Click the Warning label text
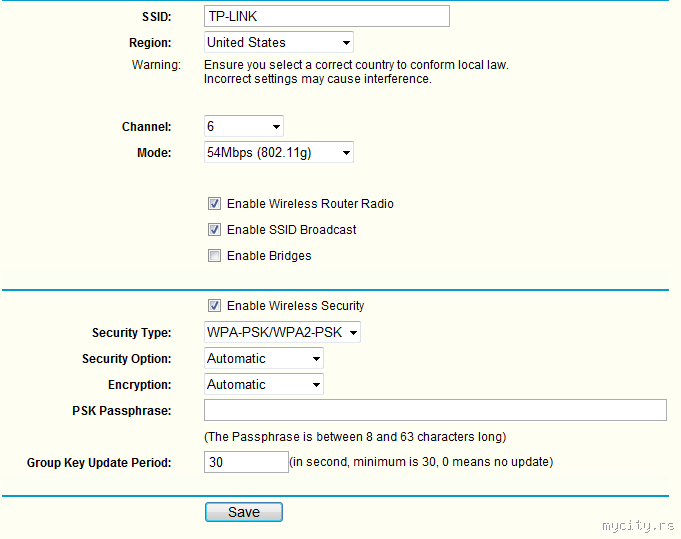This screenshot has width=681, height=539. tap(156, 65)
